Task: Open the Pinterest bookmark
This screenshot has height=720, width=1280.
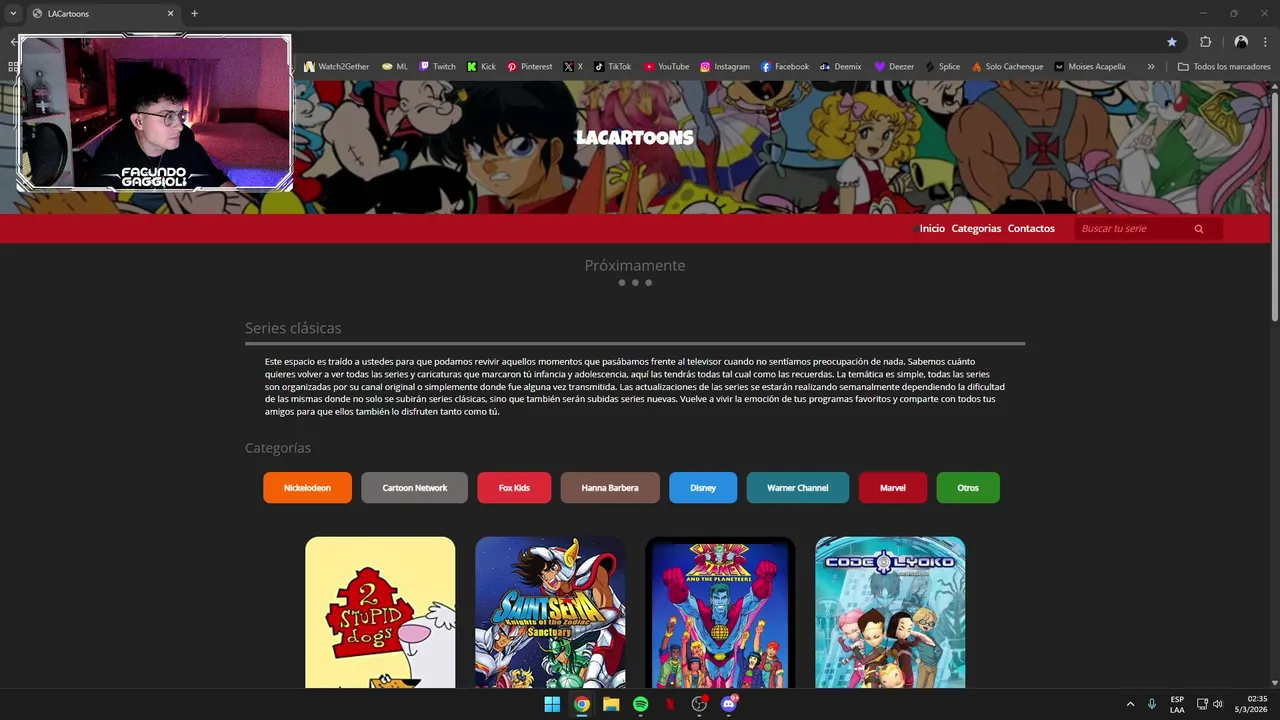Action: pyautogui.click(x=529, y=67)
